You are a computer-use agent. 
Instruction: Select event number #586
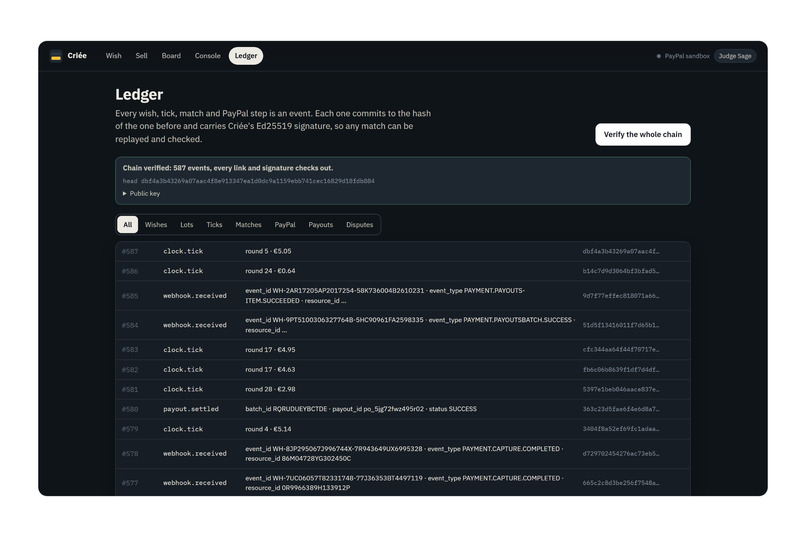tap(130, 271)
